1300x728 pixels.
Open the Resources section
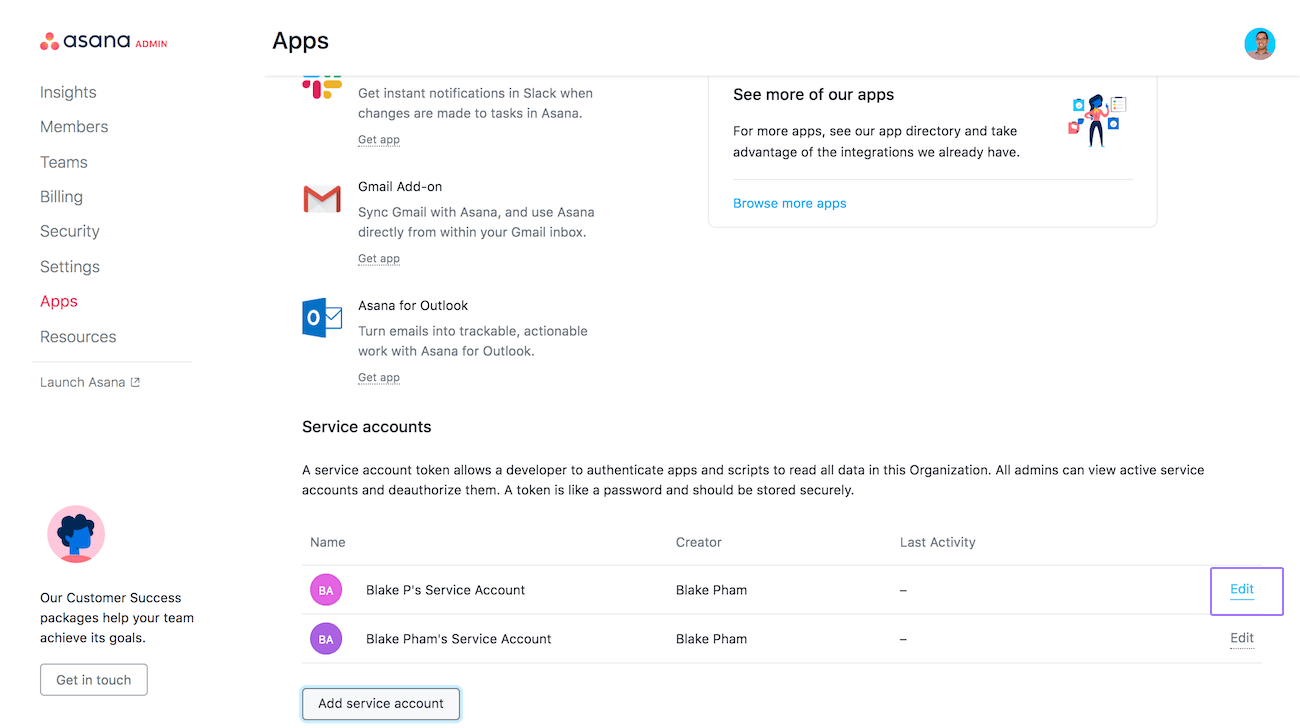coord(78,337)
